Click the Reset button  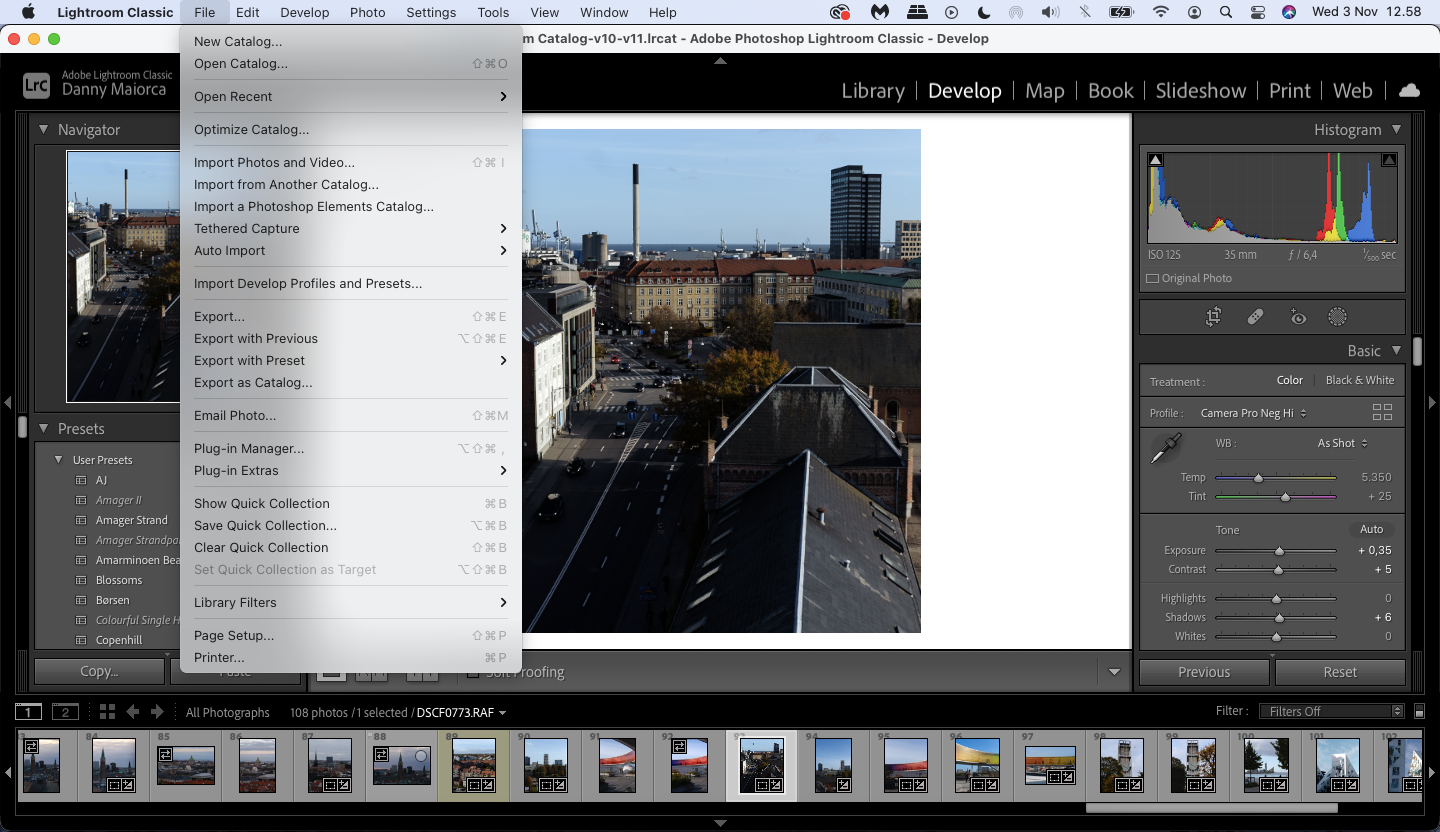pos(1340,672)
